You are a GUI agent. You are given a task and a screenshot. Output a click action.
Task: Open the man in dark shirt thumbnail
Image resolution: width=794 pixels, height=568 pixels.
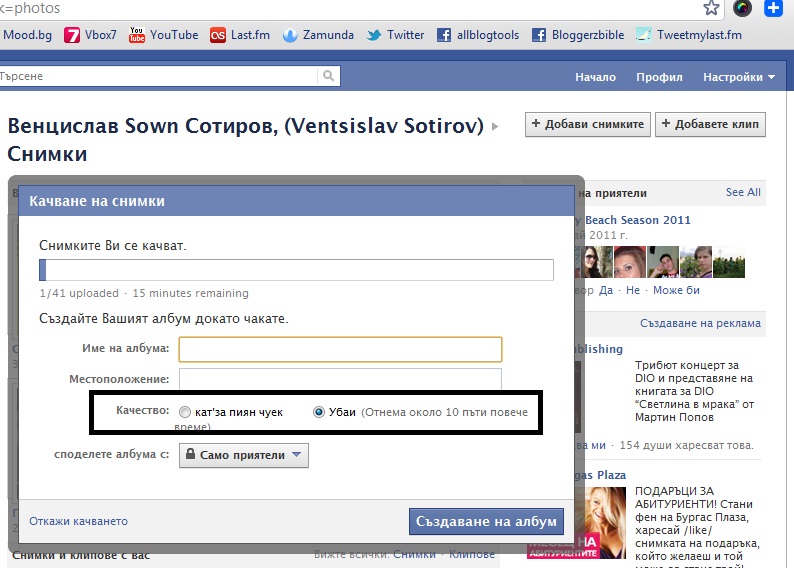[x=663, y=262]
